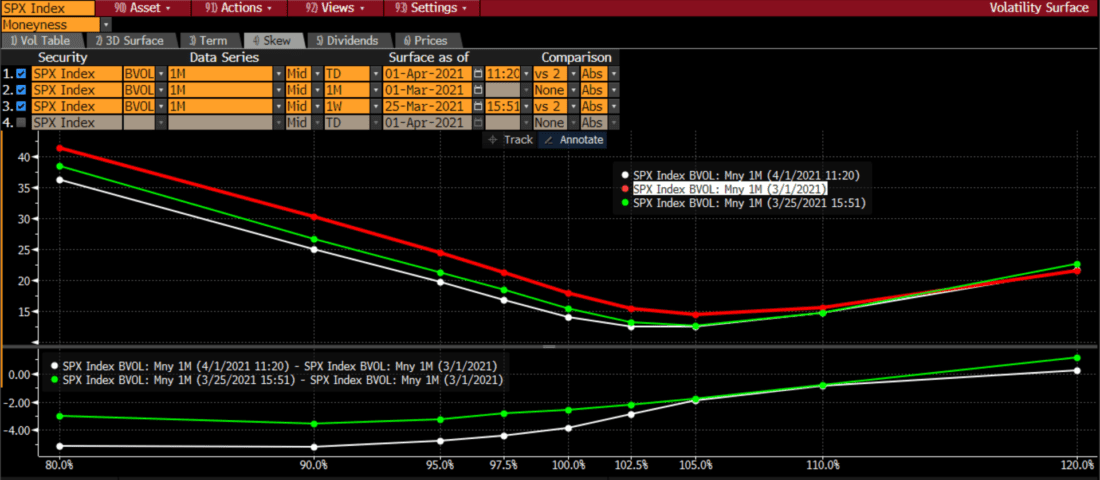
Task: Expand row 1 1M data series dropdown
Action: coord(277,73)
